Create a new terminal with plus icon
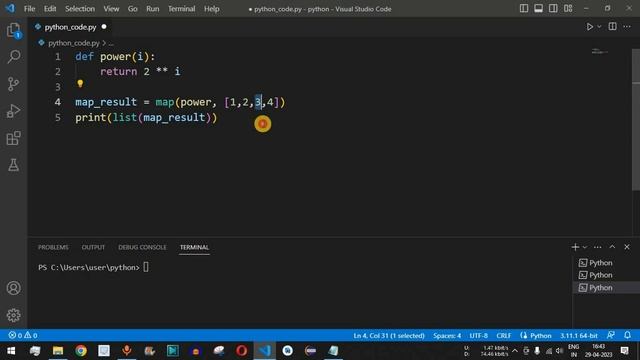This screenshot has height=360, width=640. pos(575,247)
